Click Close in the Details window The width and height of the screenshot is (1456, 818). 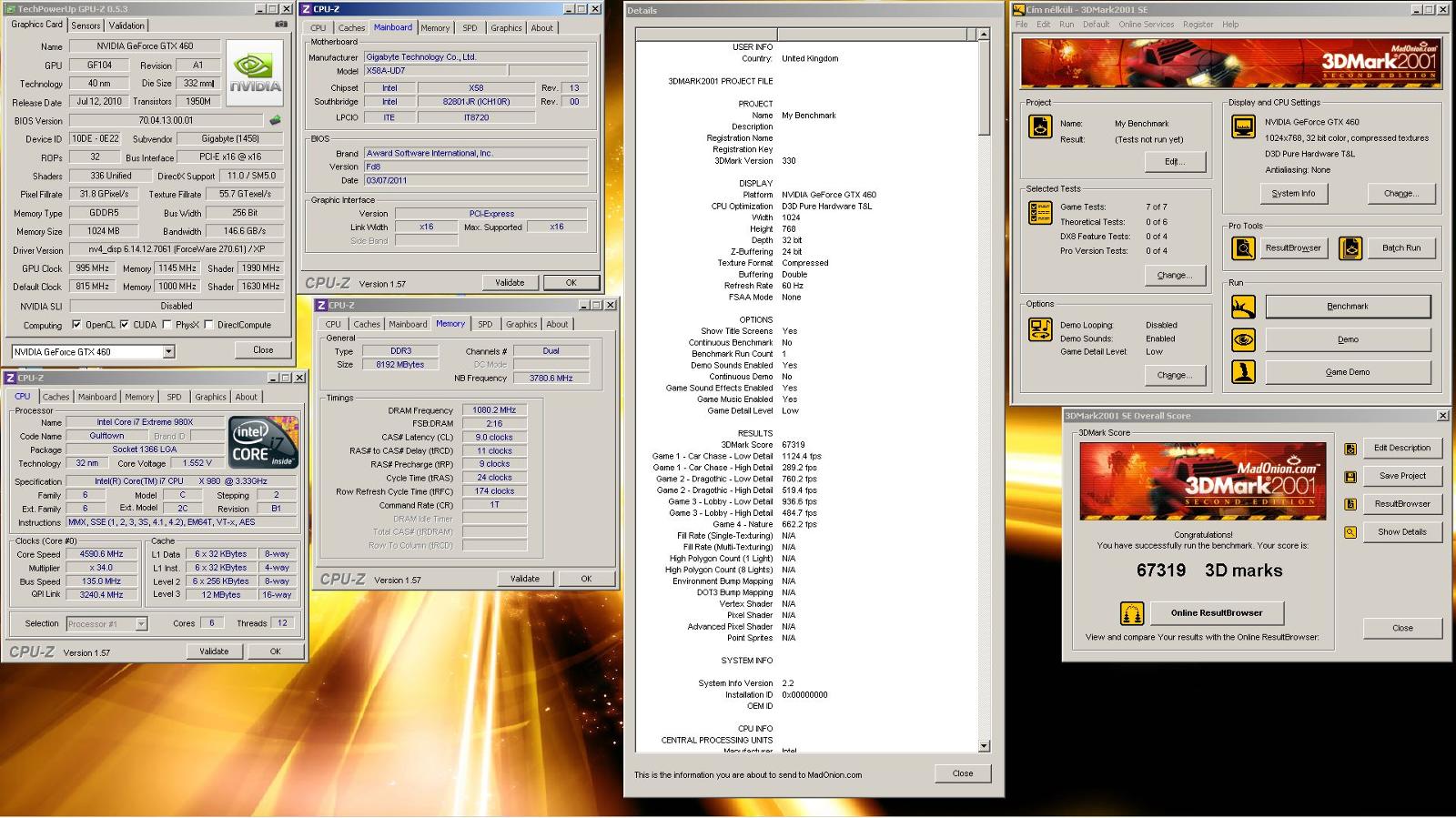[963, 773]
